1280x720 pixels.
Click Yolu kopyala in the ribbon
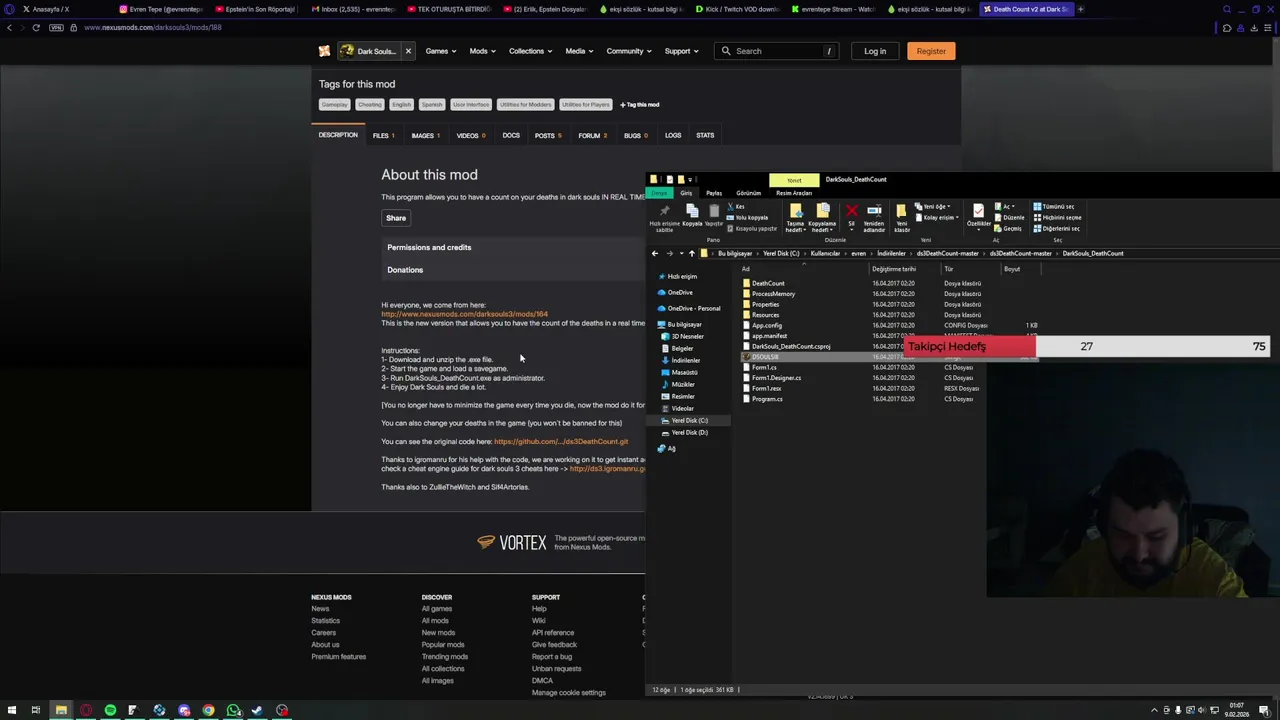750,218
